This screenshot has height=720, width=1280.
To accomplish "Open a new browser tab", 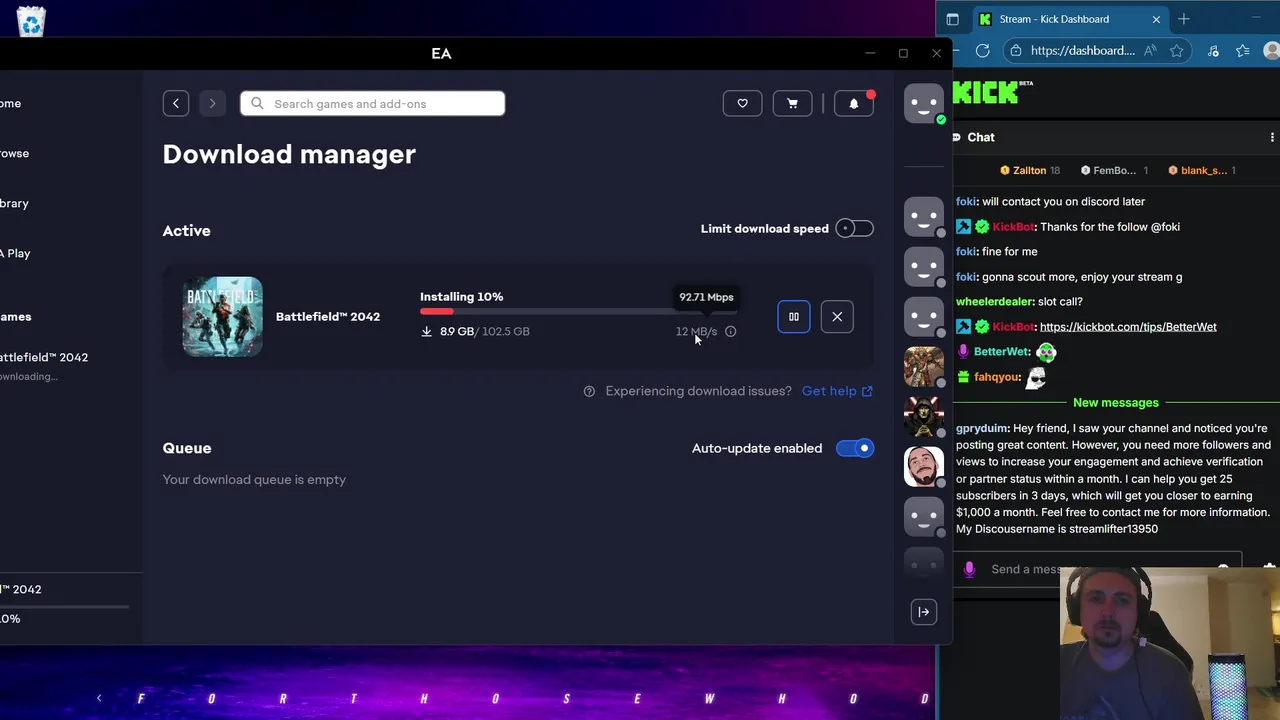I will pyautogui.click(x=1184, y=19).
